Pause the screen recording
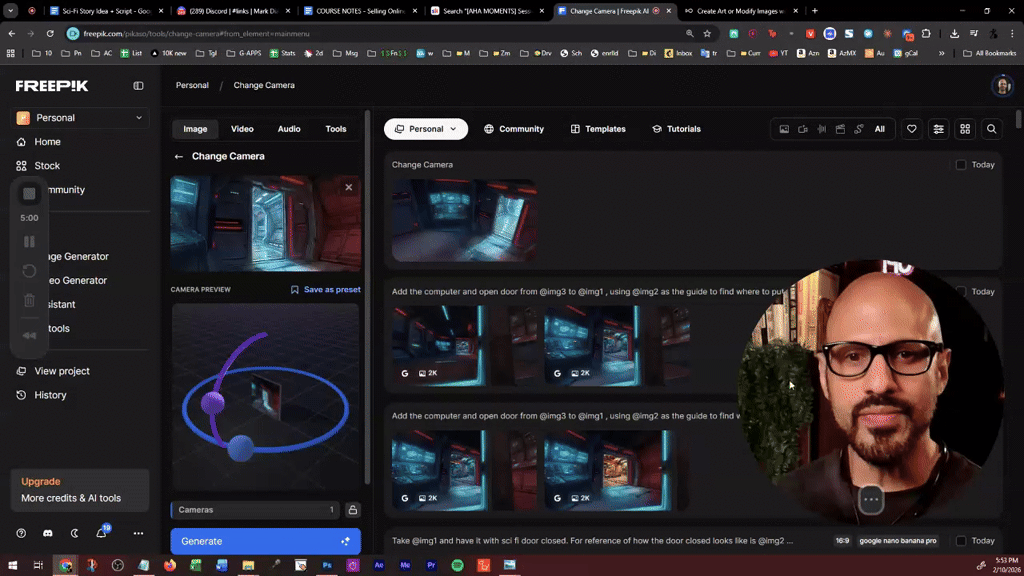This screenshot has height=576, width=1024. click(29, 241)
